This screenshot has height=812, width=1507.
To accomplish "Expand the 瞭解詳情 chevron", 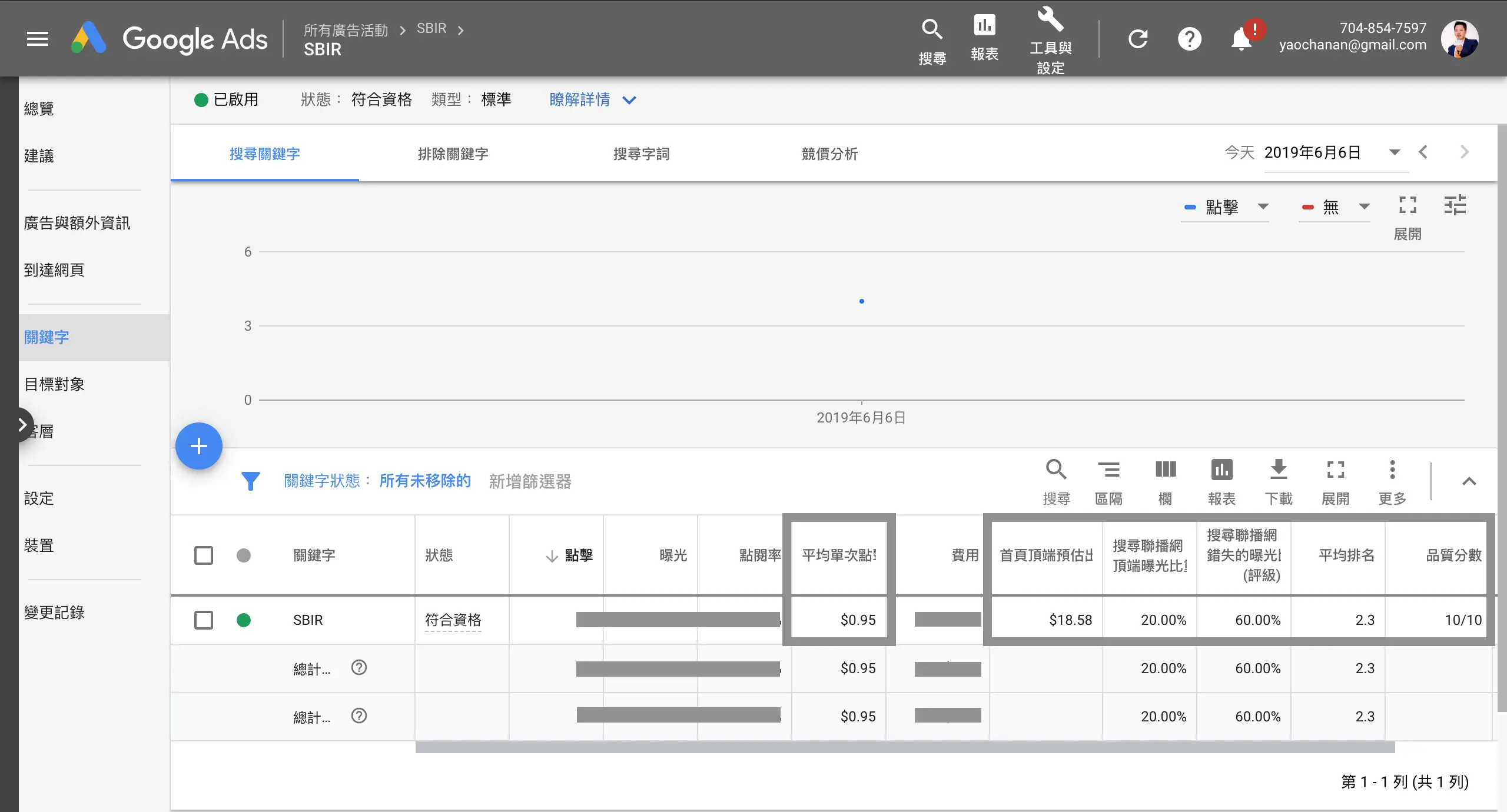I will (629, 100).
